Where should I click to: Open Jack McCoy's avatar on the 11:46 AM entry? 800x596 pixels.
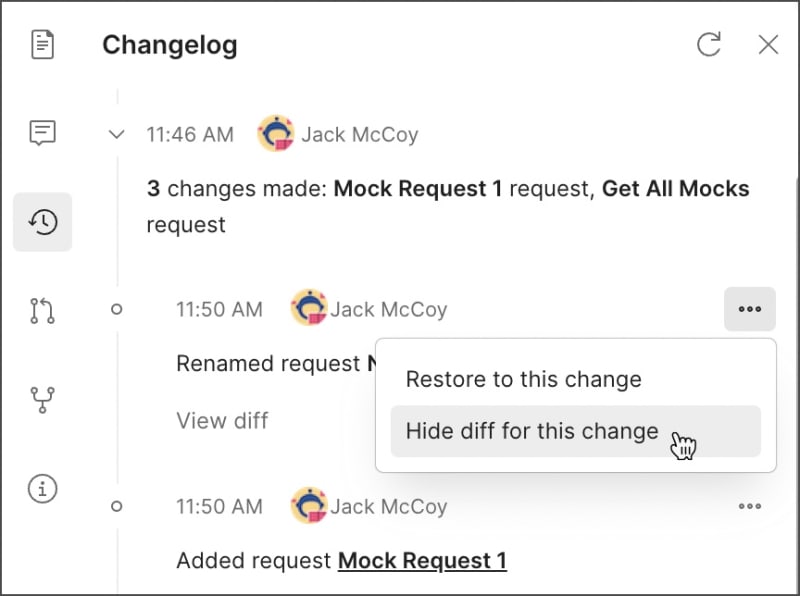[x=275, y=134]
